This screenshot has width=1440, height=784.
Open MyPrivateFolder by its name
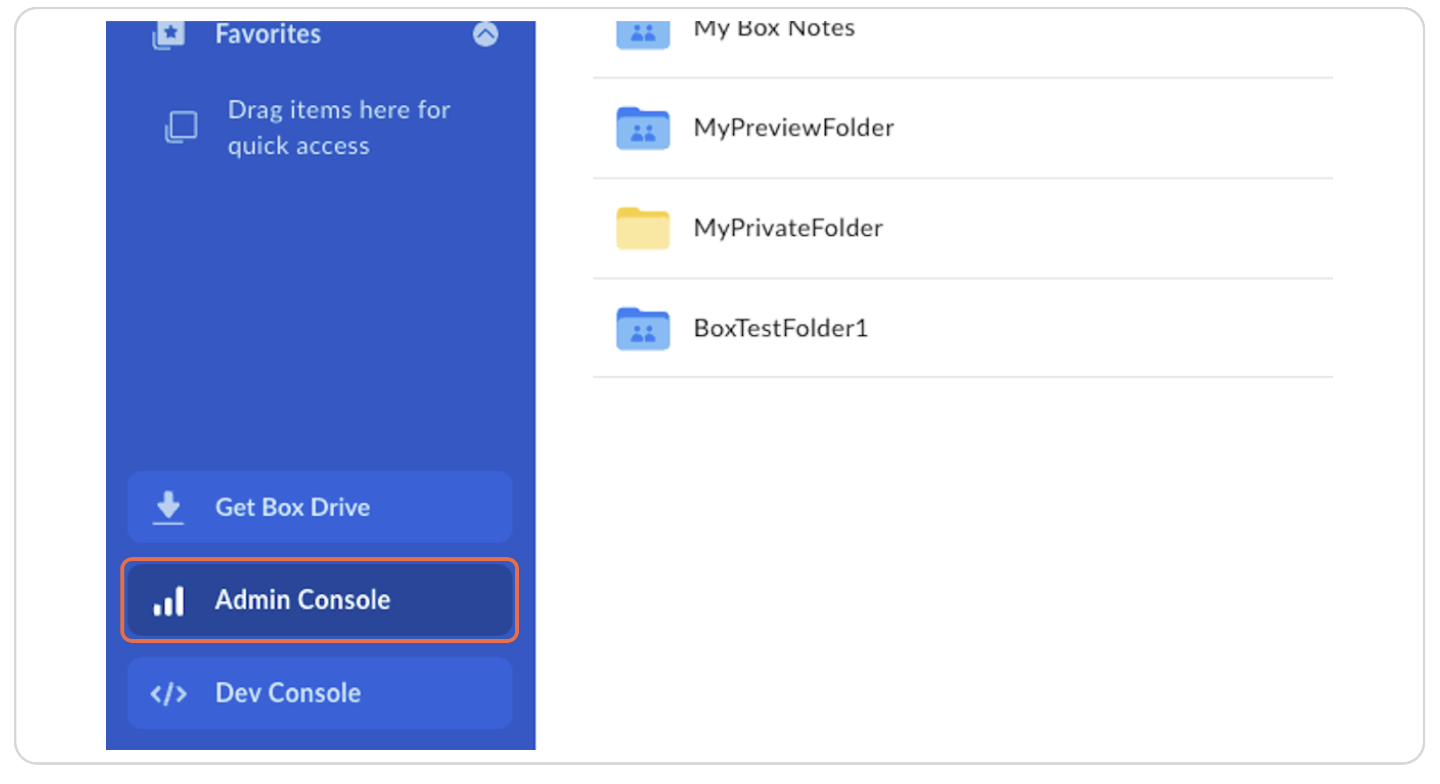[x=788, y=228]
